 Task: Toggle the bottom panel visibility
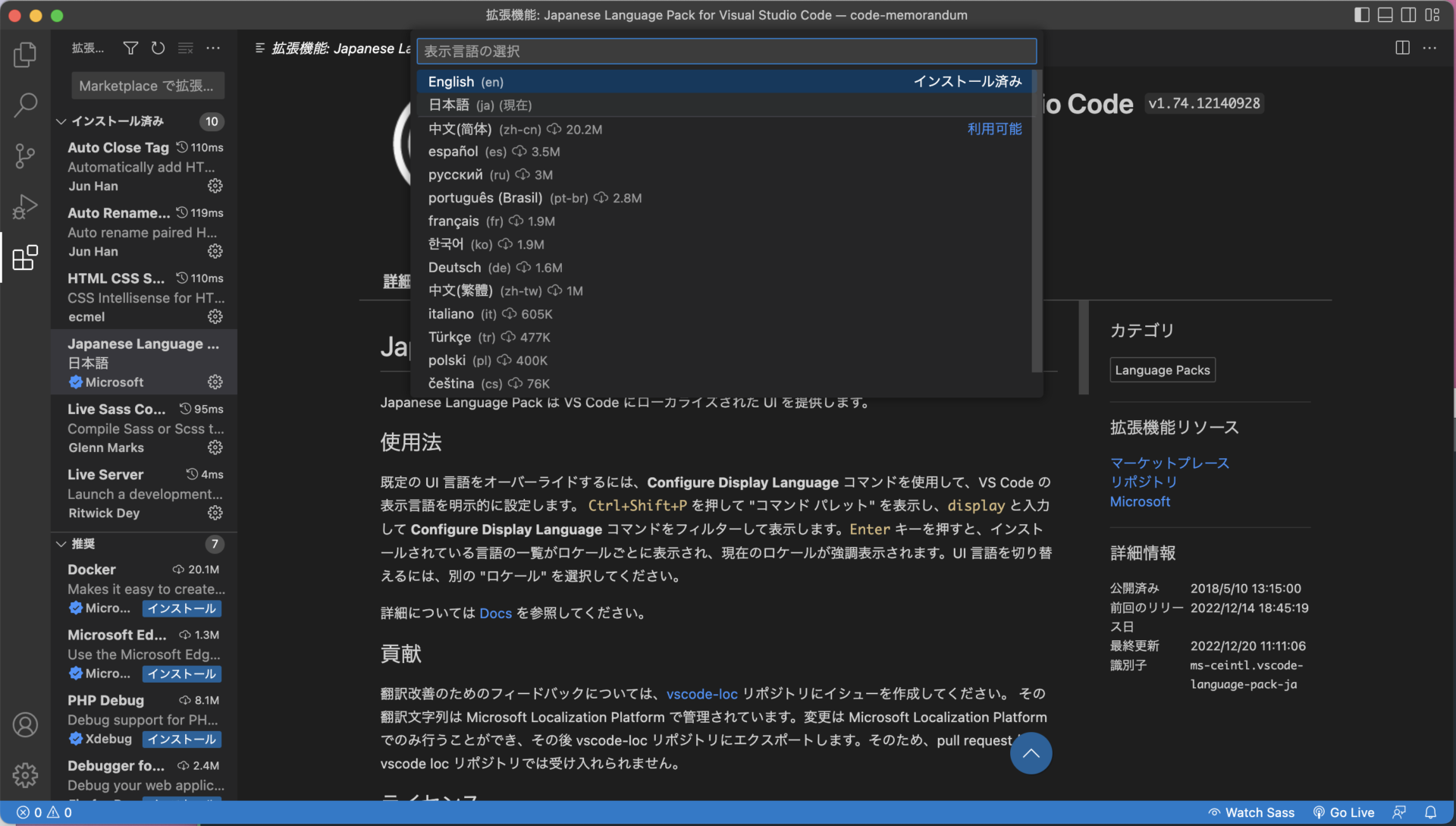1385,14
